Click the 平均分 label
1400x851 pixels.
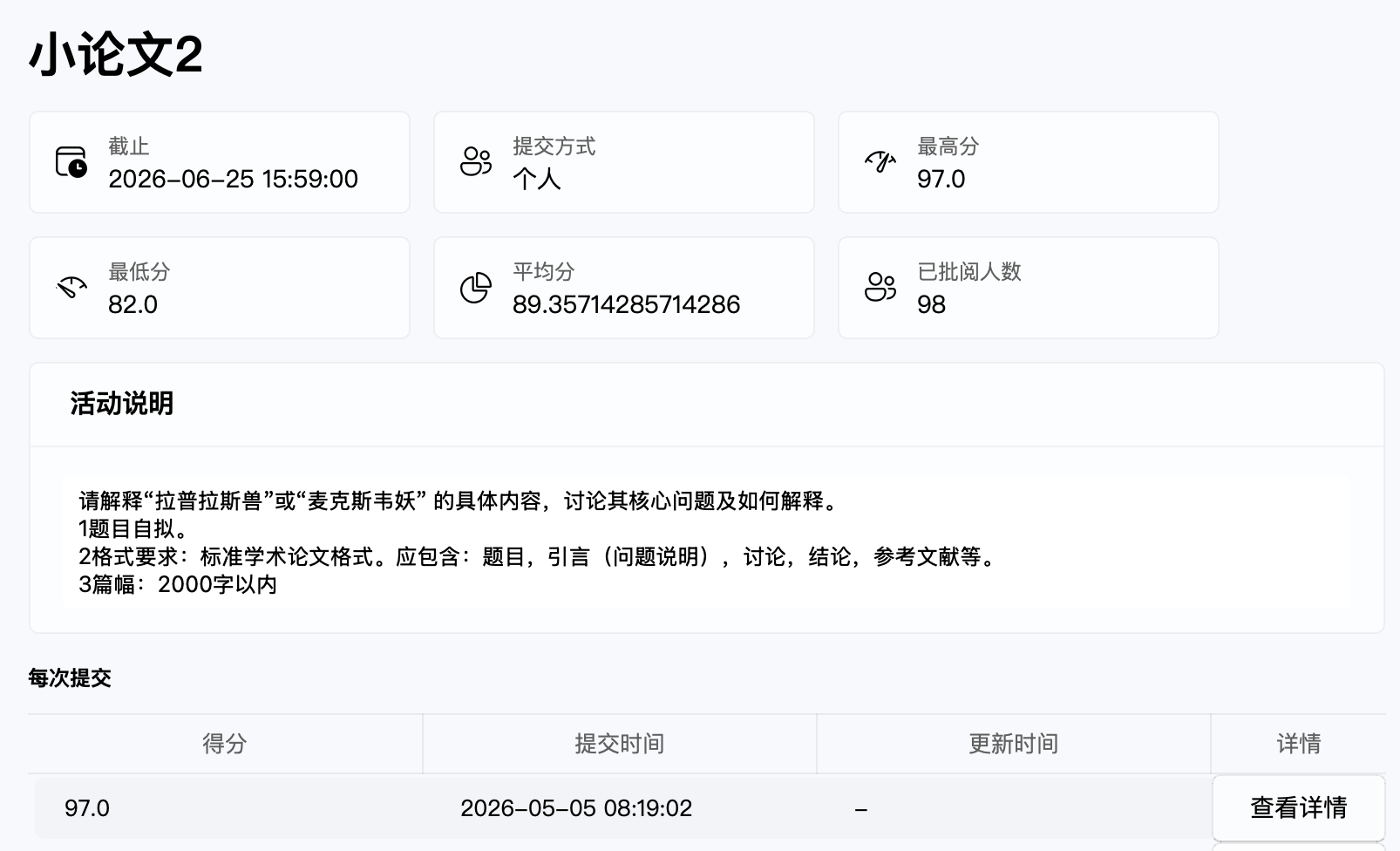tap(543, 272)
